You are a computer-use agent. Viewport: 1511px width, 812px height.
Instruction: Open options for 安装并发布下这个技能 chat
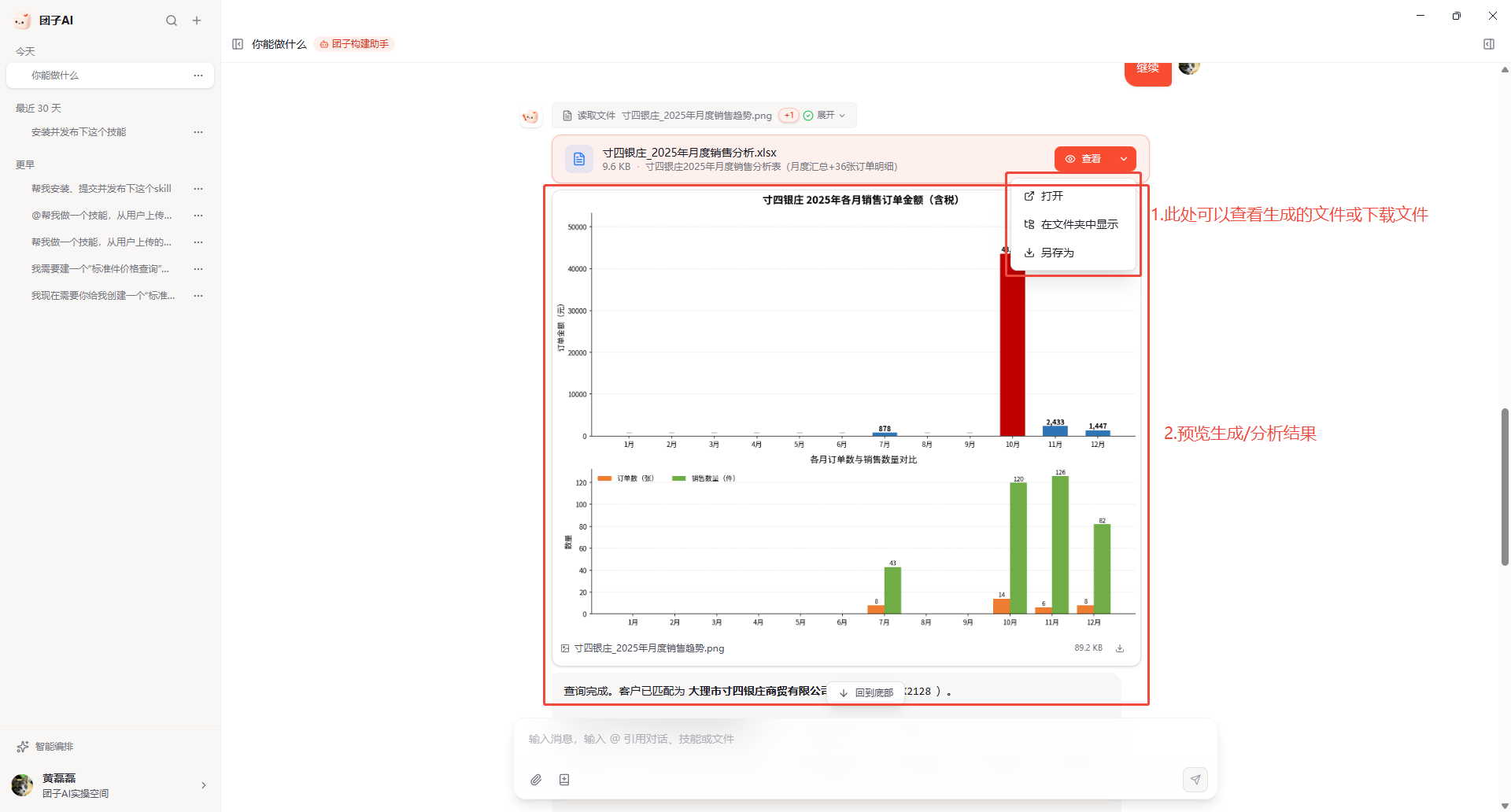(198, 132)
